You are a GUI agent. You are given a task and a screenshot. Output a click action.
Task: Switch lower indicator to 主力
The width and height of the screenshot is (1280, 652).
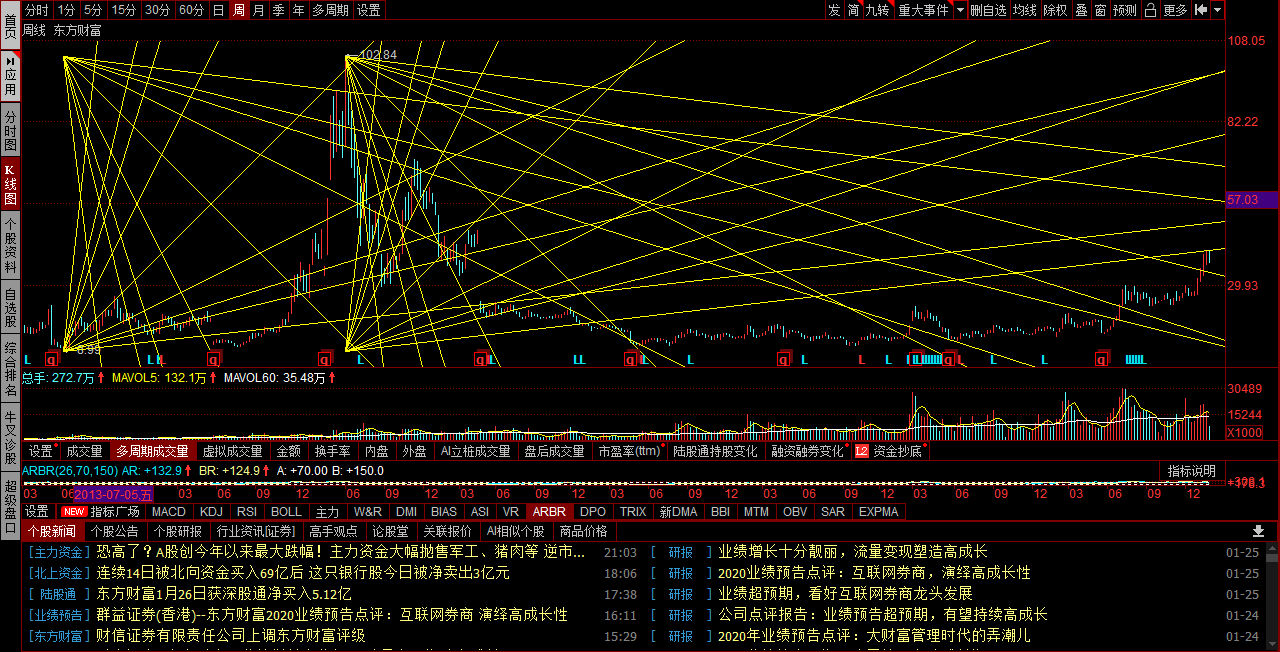(327, 511)
